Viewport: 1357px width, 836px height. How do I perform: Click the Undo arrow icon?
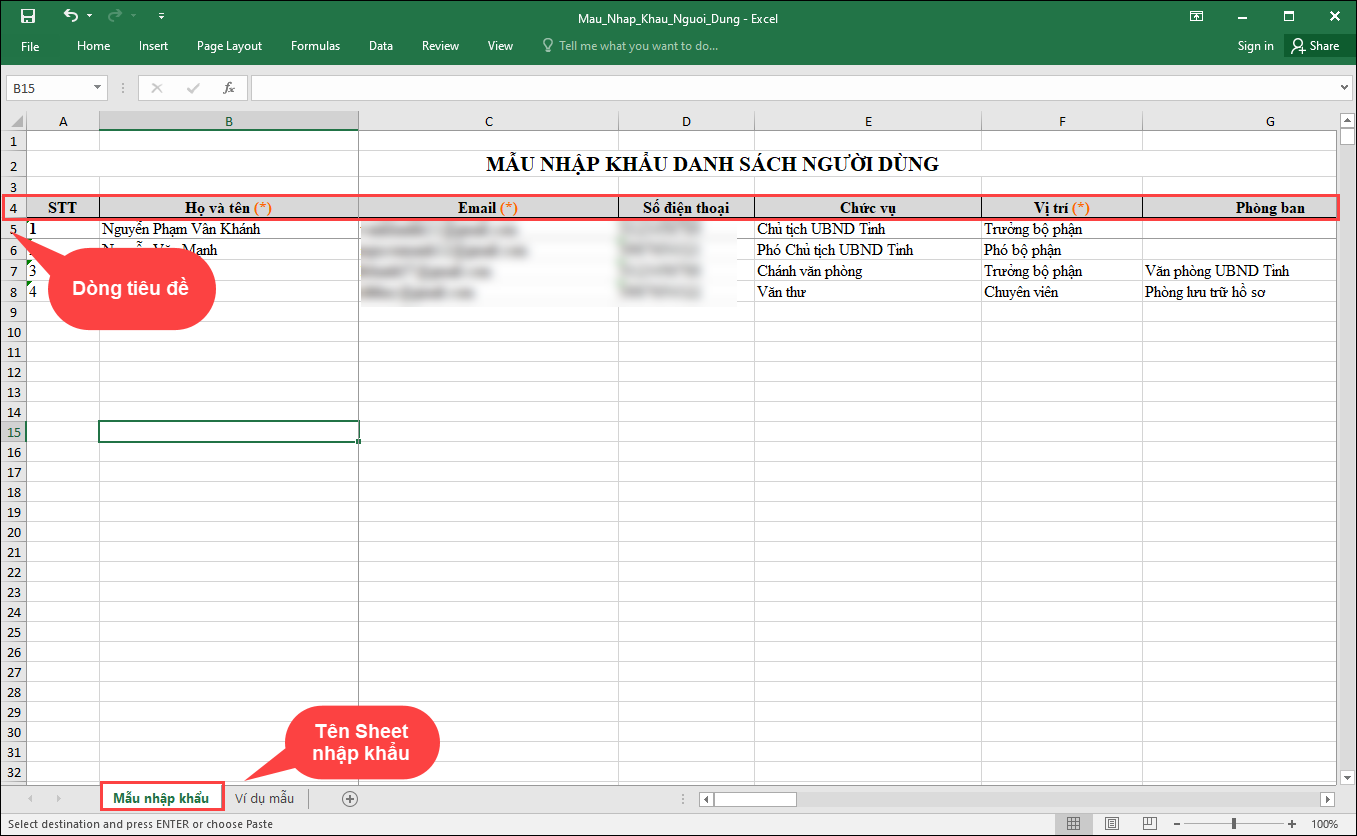[70, 16]
